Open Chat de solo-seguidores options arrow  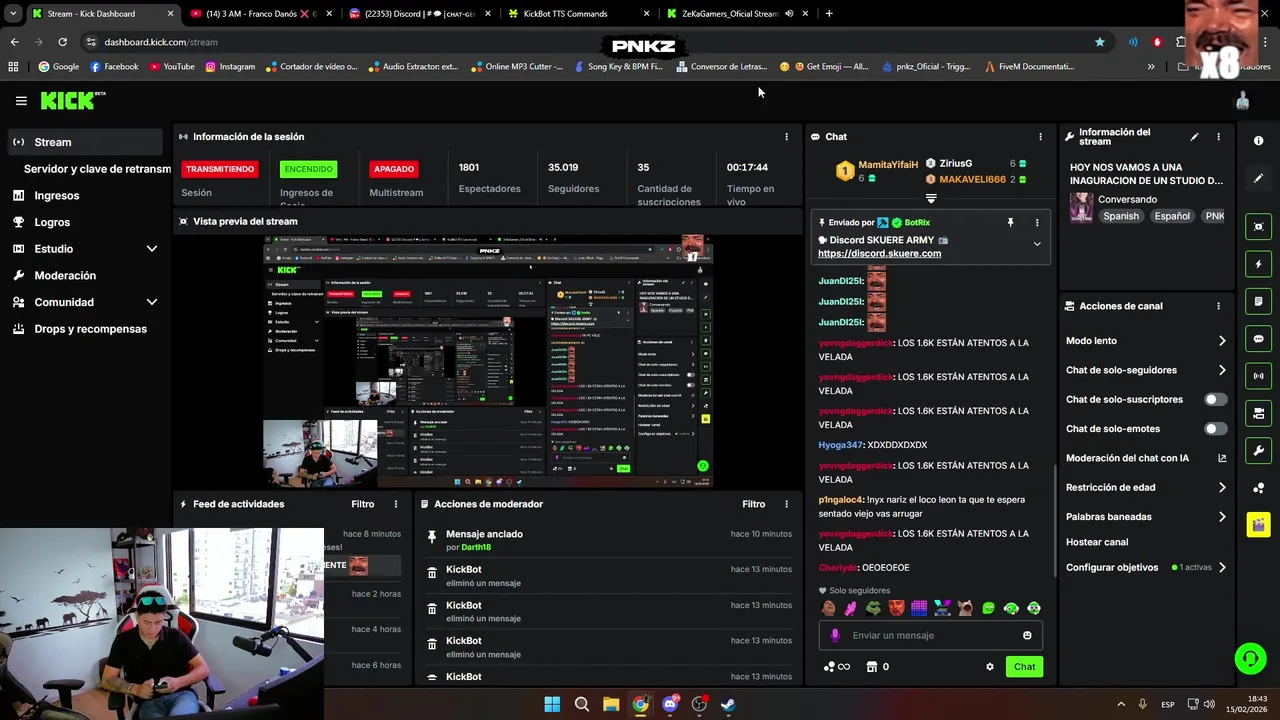1222,370
